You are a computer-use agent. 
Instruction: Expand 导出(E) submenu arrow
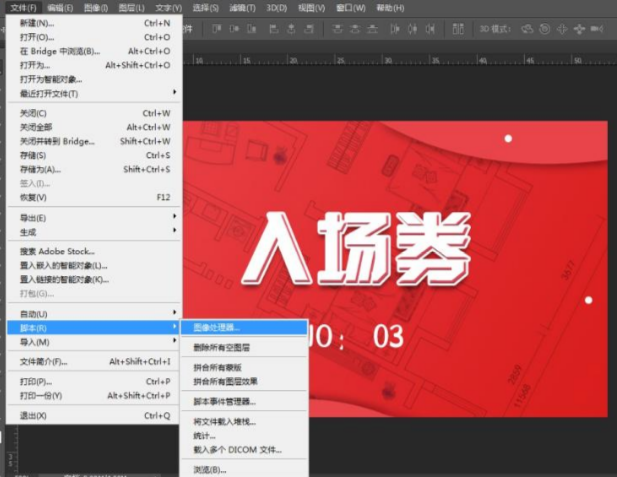click(x=174, y=216)
